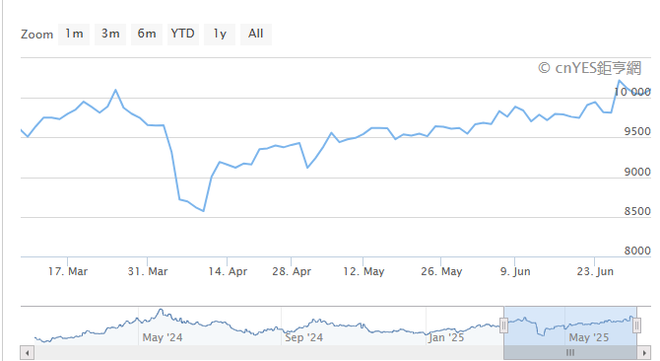Choose the 6m zoom range

(x=146, y=34)
